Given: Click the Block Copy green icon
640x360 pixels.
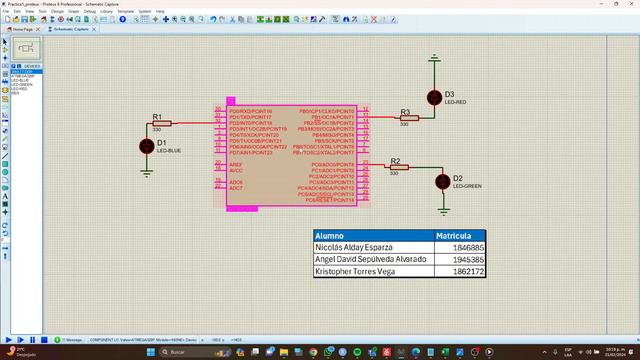Looking at the screenshot, I should pyautogui.click(x=260, y=19).
